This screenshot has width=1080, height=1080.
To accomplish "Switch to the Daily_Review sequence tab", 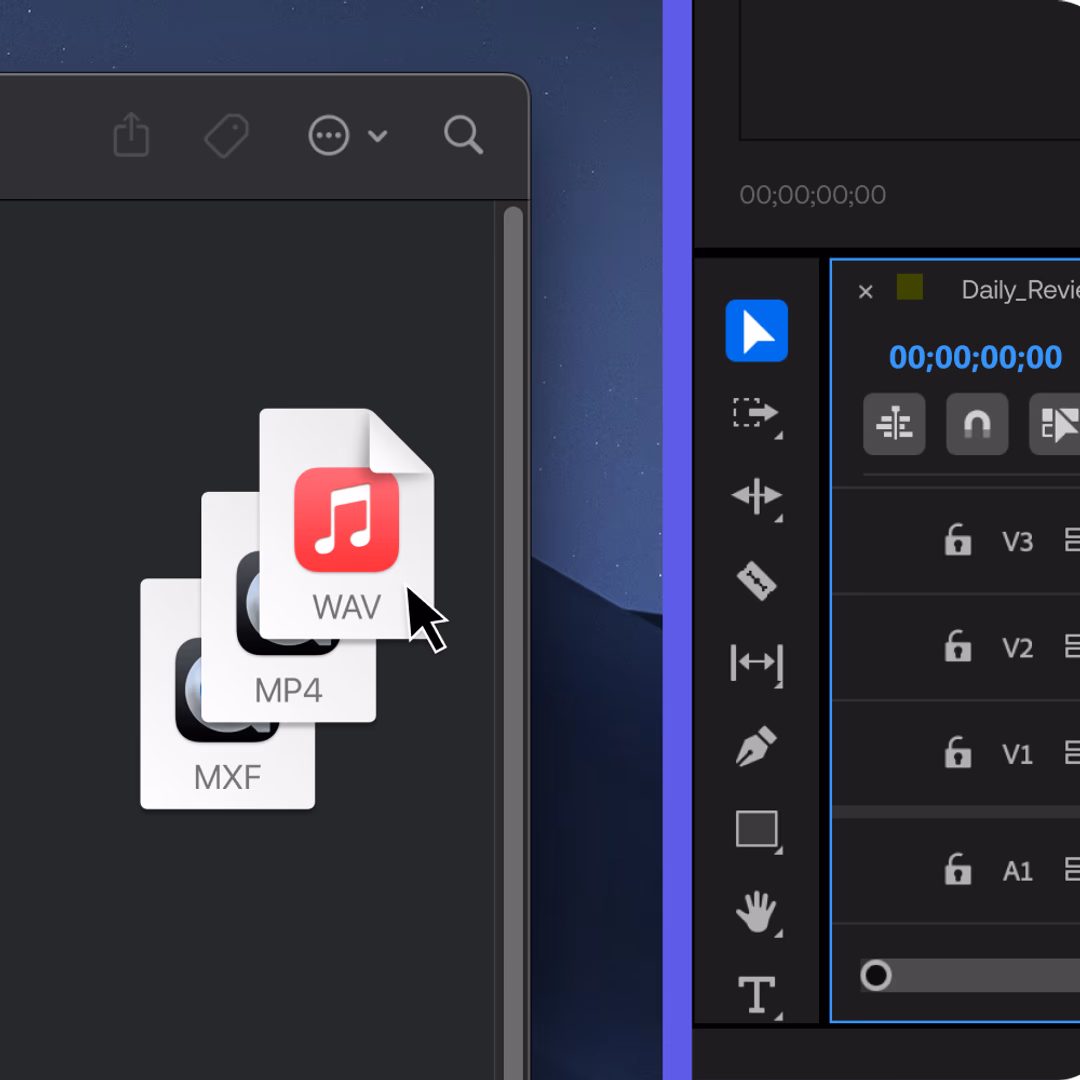I will pyautogui.click(x=1020, y=290).
